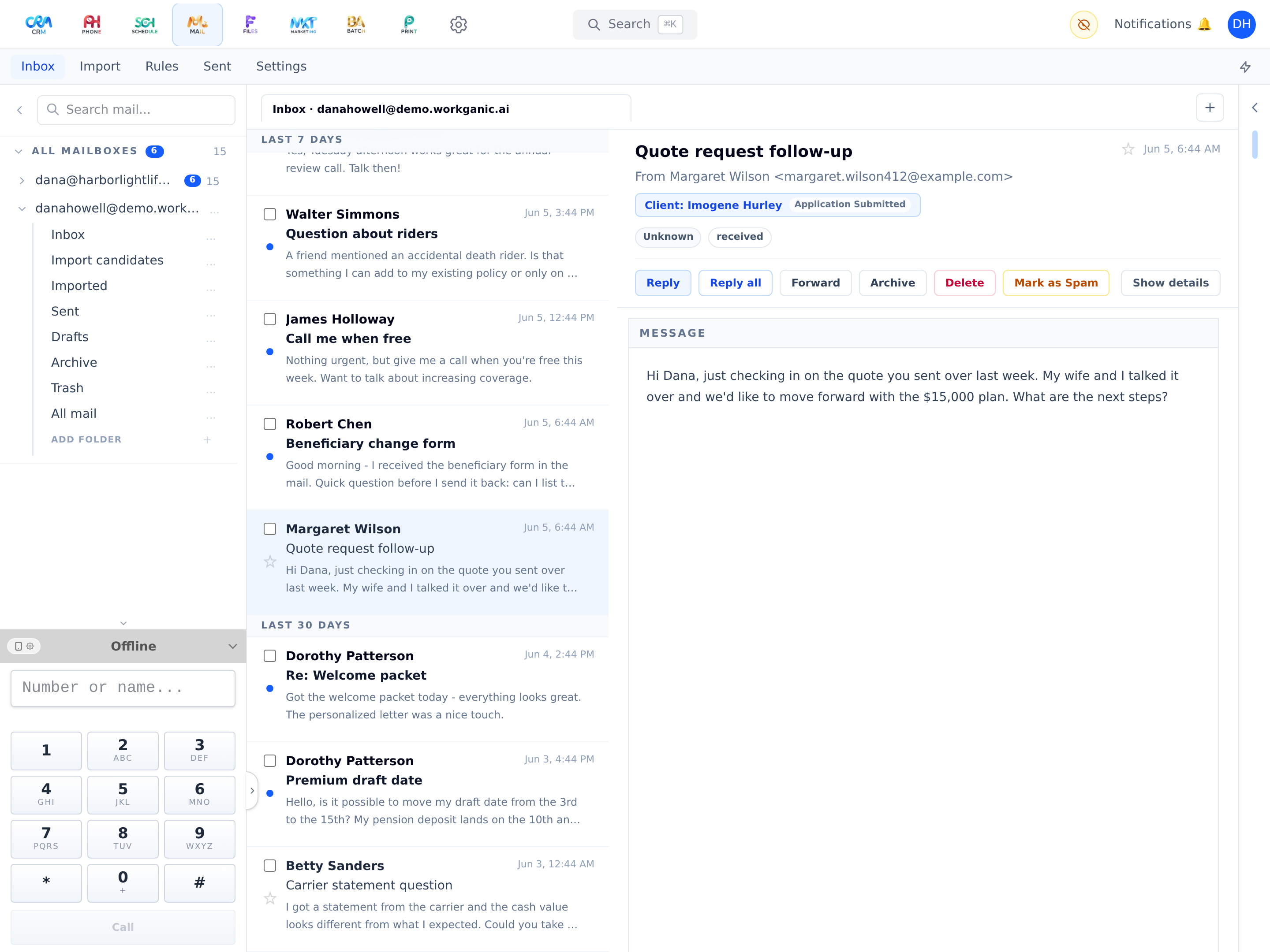
Task: Check the Margaret Wilson email checkbox
Action: pos(270,529)
